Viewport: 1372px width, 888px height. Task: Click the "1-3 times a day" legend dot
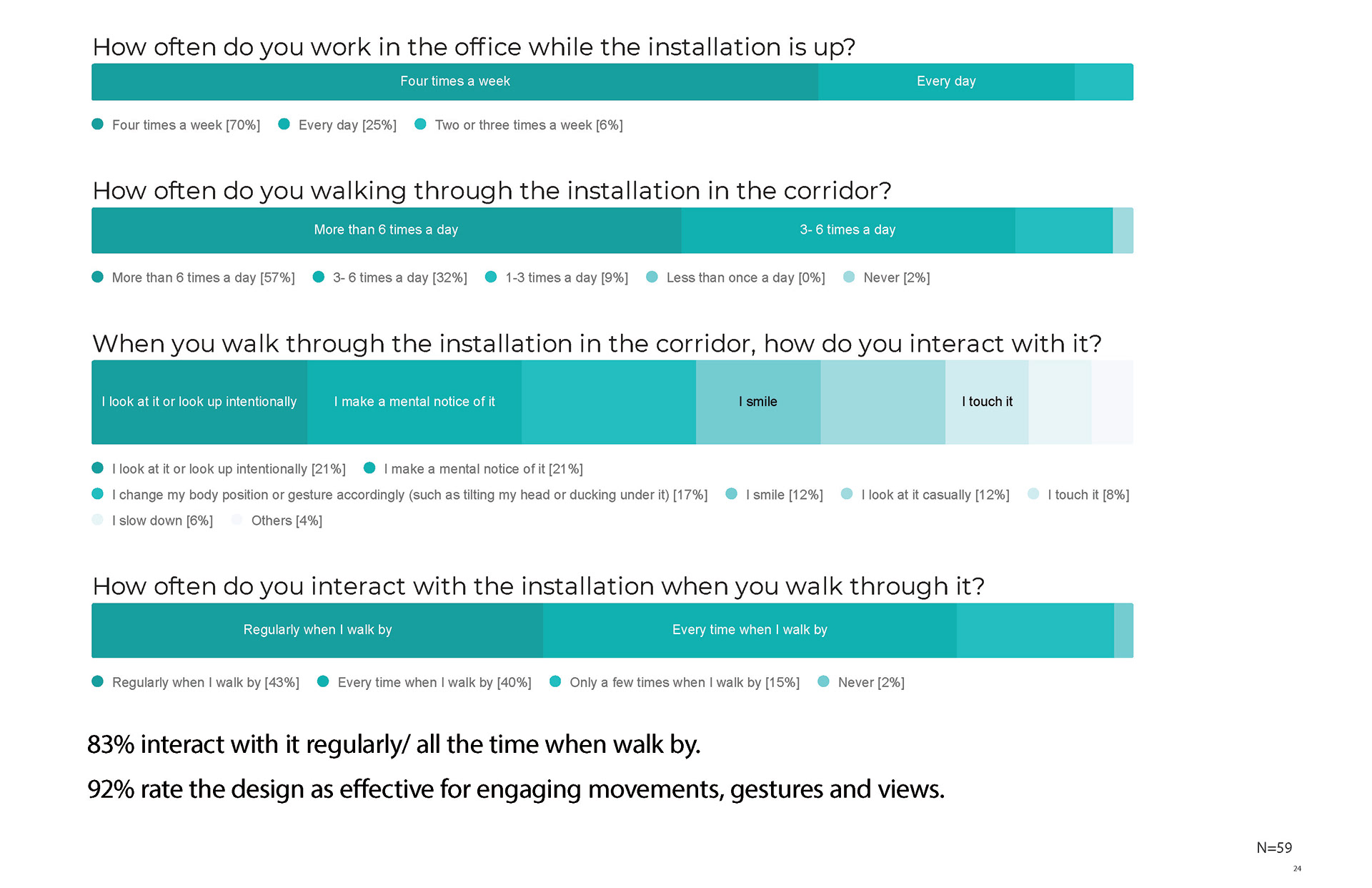click(x=491, y=277)
